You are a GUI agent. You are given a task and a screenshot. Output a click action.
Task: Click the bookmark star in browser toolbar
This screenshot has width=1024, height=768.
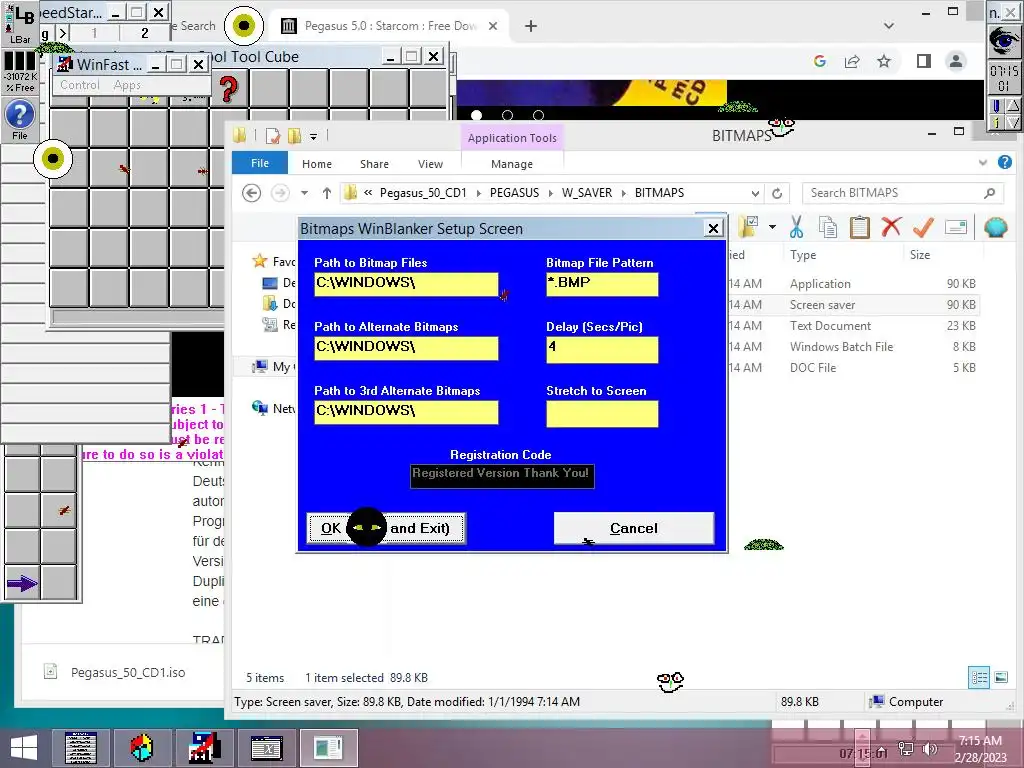884,61
